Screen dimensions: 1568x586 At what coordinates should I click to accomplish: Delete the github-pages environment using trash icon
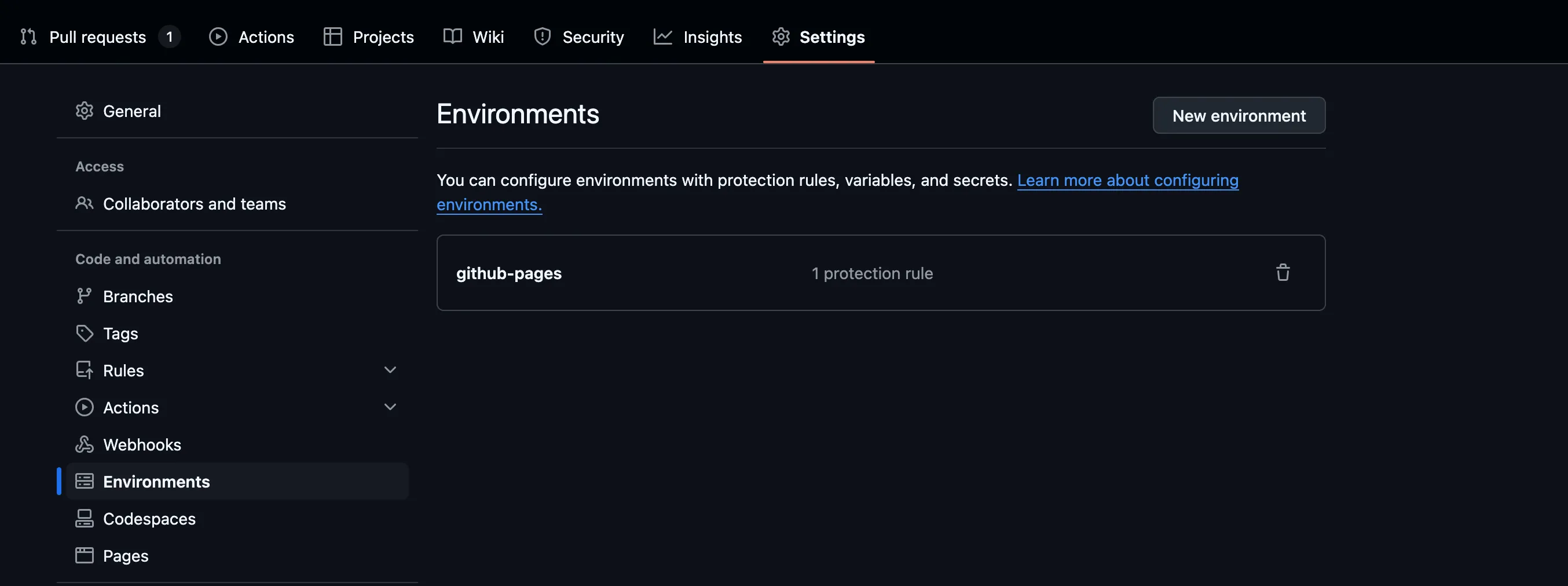[x=1283, y=273]
